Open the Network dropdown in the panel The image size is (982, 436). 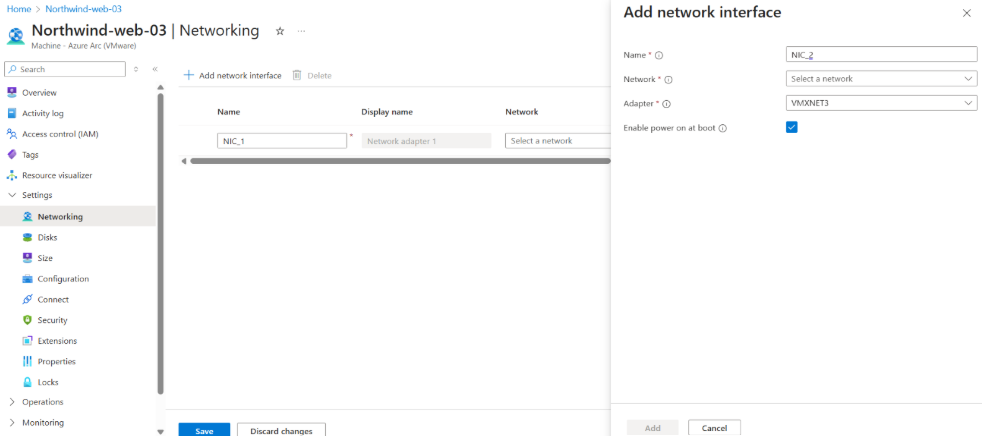(881, 79)
